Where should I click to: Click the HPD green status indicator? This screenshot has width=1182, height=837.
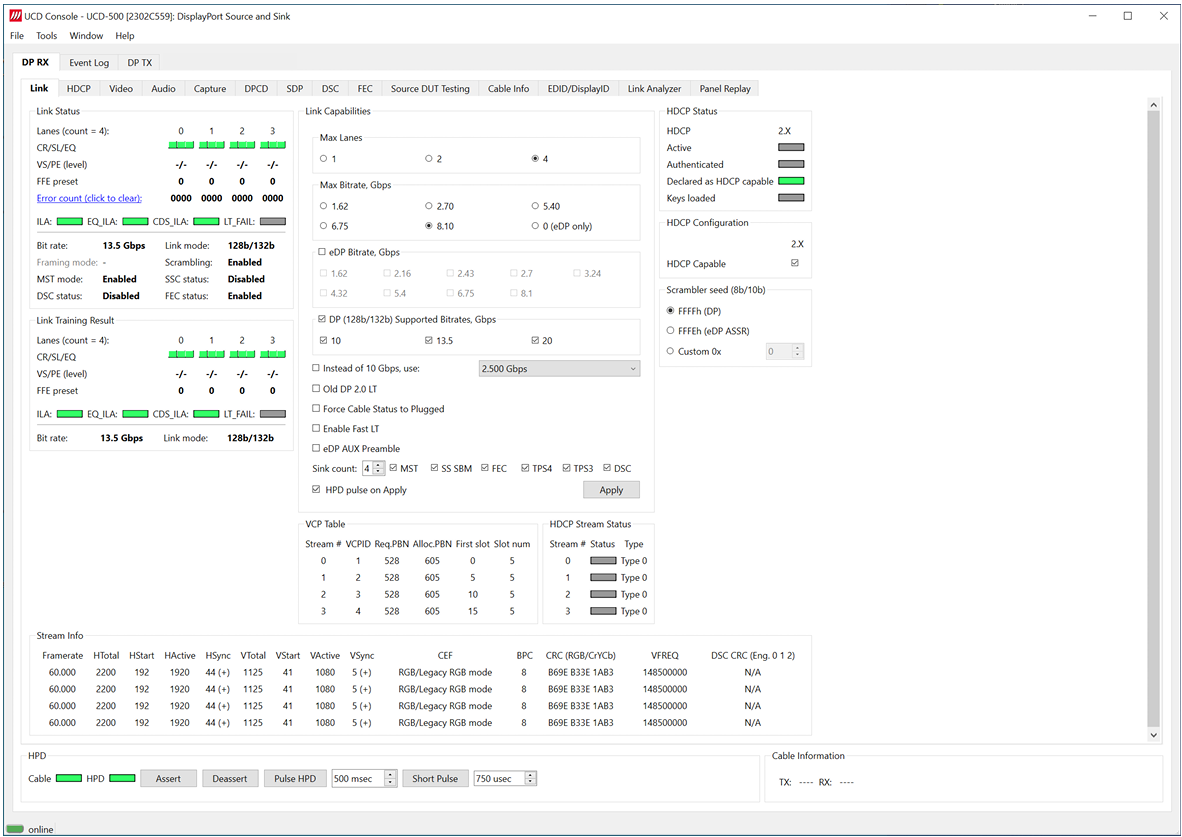[122, 778]
